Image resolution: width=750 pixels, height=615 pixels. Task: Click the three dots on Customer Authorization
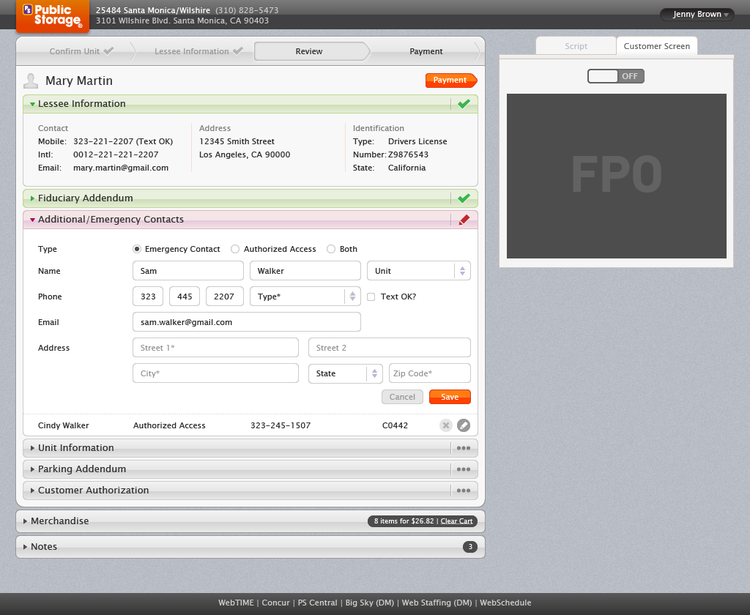coord(463,490)
